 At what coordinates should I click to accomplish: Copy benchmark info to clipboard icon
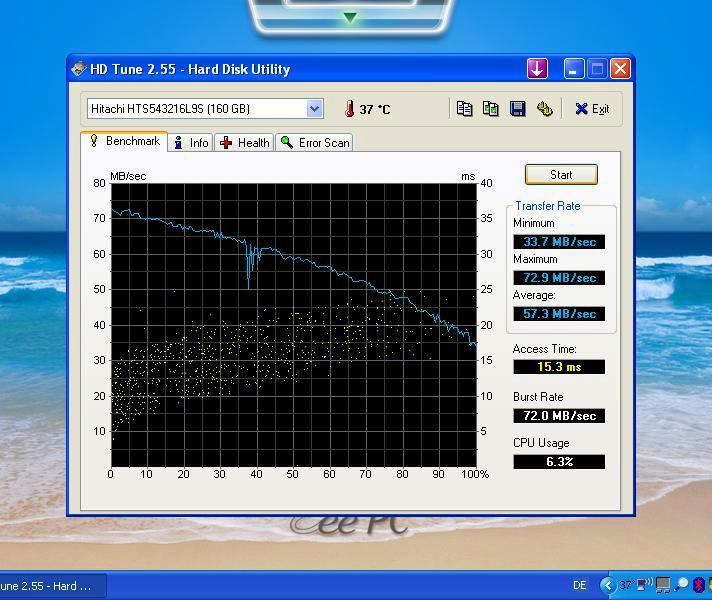click(x=464, y=109)
